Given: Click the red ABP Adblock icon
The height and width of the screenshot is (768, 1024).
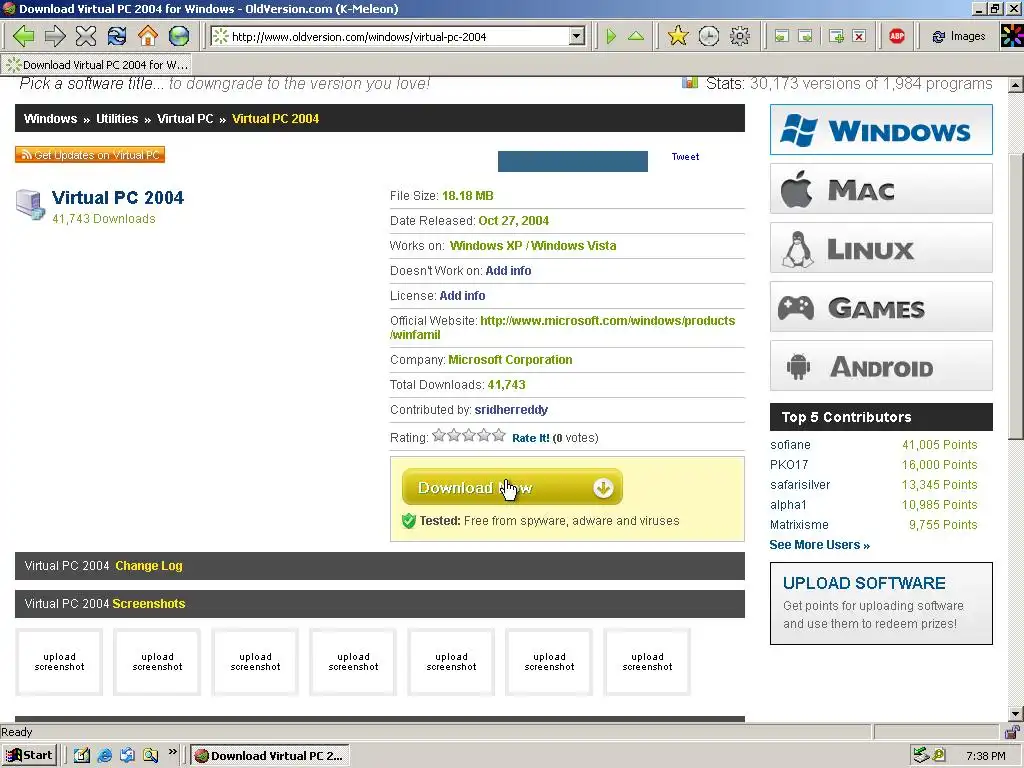Looking at the screenshot, I should pyautogui.click(x=897, y=37).
